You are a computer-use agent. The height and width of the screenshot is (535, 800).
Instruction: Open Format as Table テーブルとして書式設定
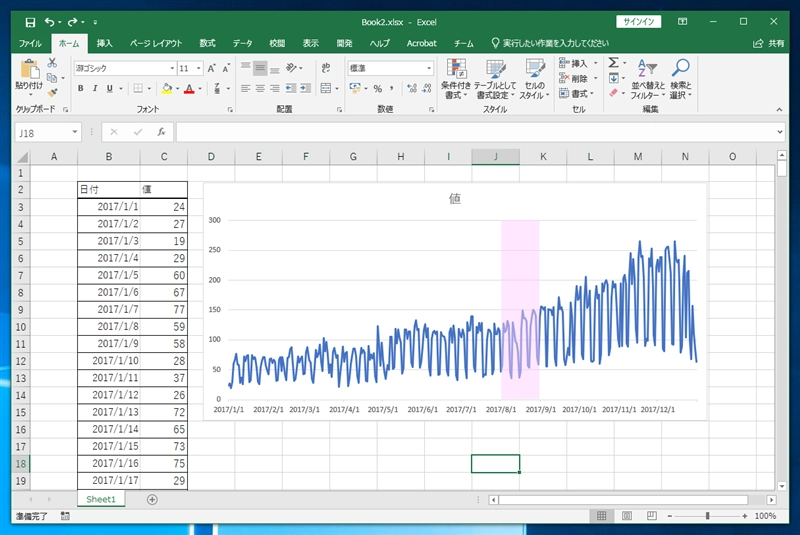click(495, 79)
